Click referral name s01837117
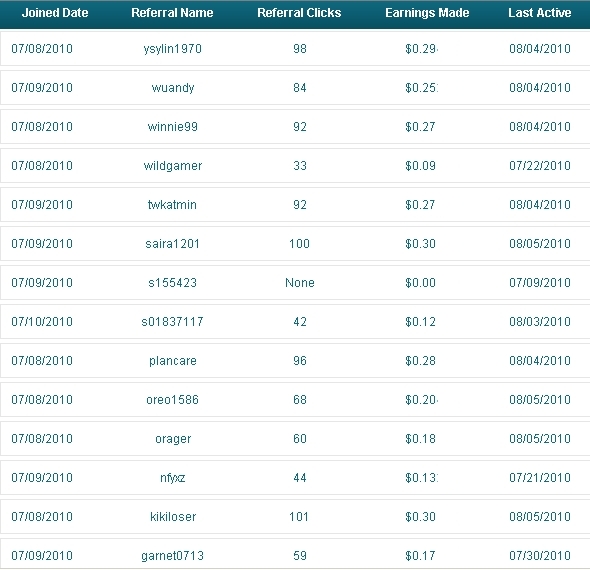 pyautogui.click(x=172, y=322)
